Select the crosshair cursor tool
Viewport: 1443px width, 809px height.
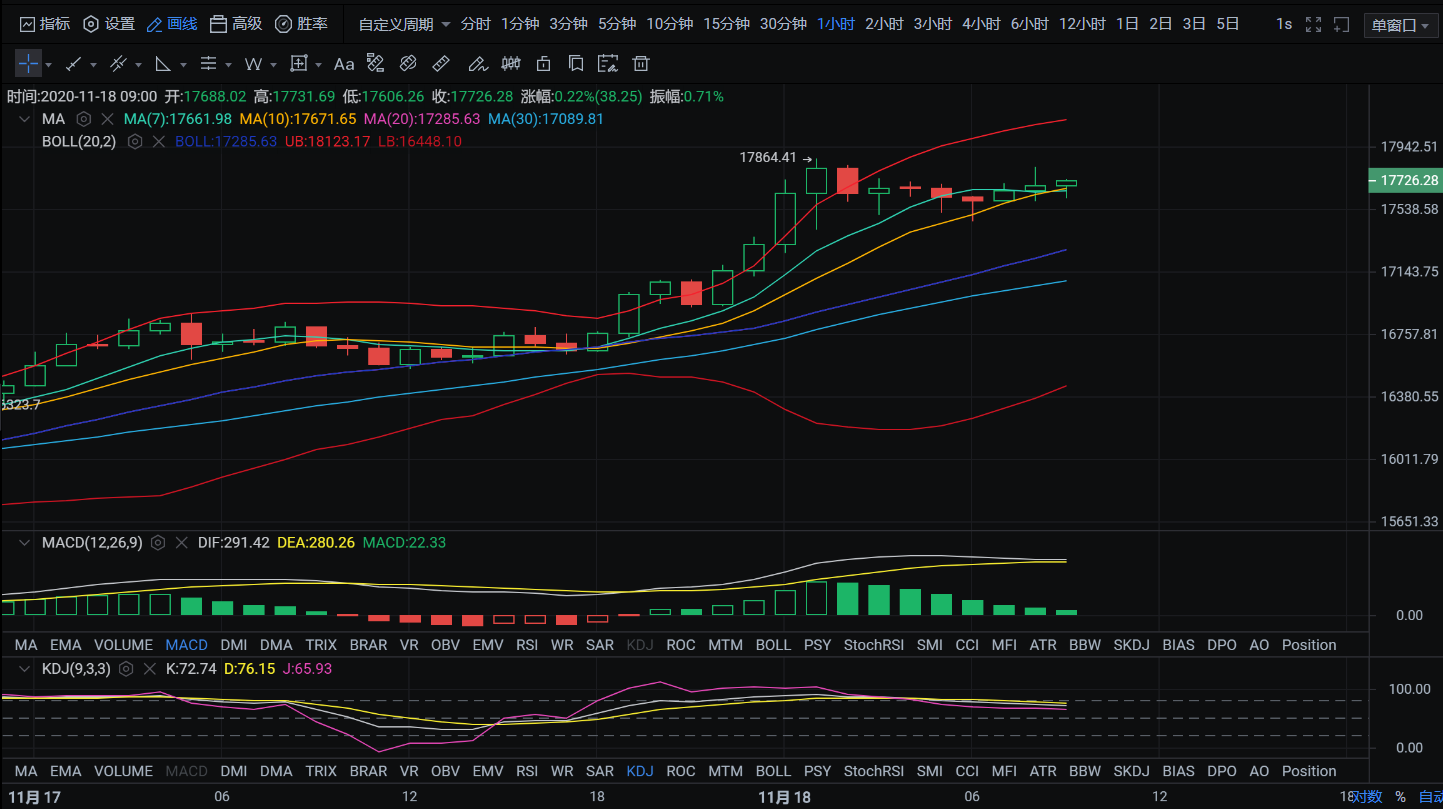click(x=28, y=64)
